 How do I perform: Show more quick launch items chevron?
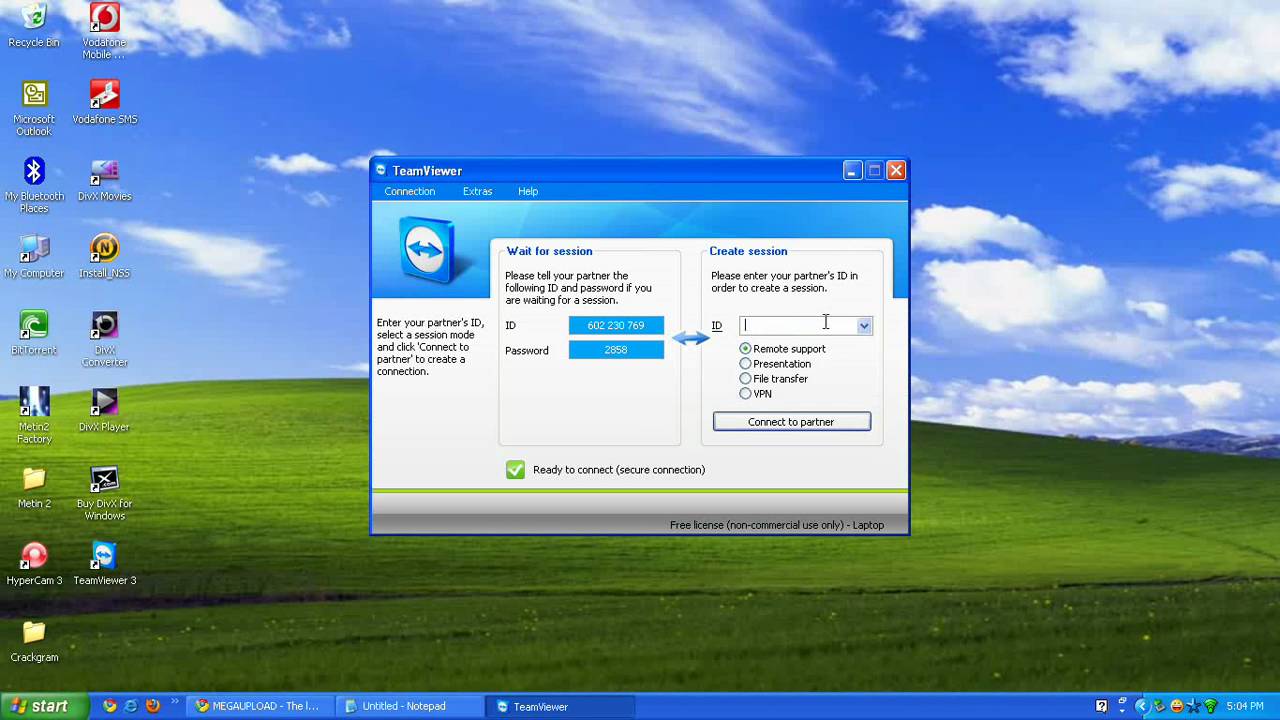174,702
